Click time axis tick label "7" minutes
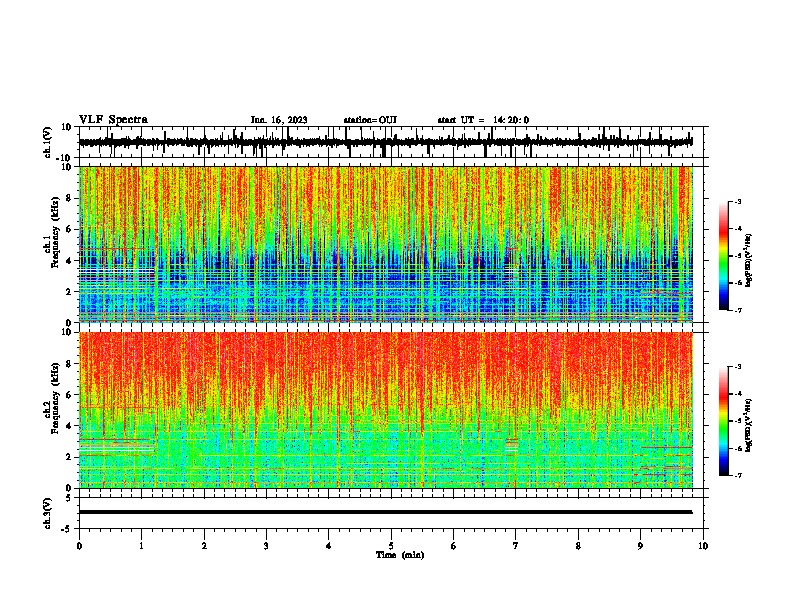This screenshot has width=792, height=612. click(x=516, y=546)
